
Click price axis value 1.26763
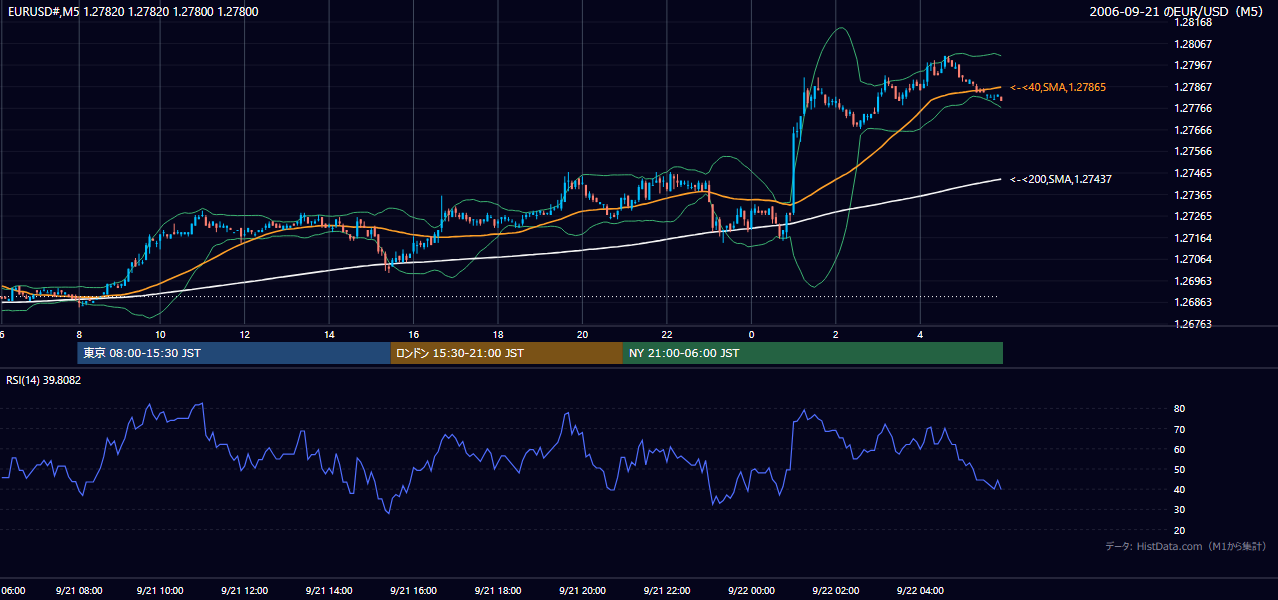1194,325
